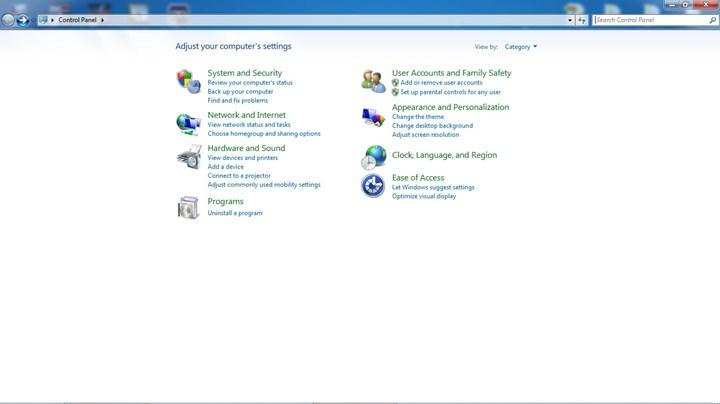Click the Back navigation arrow button
Image resolution: width=720 pixels, height=404 pixels.
pos(9,20)
